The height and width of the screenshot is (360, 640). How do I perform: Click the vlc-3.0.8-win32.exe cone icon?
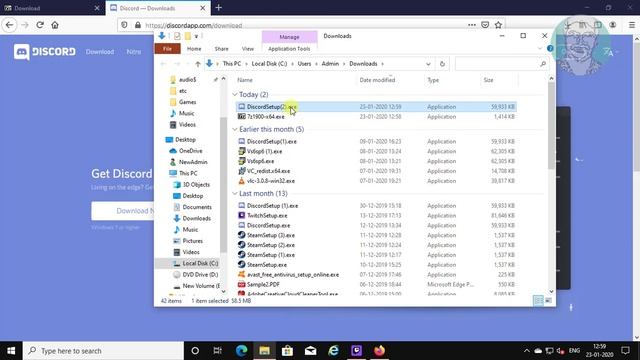coord(242,181)
